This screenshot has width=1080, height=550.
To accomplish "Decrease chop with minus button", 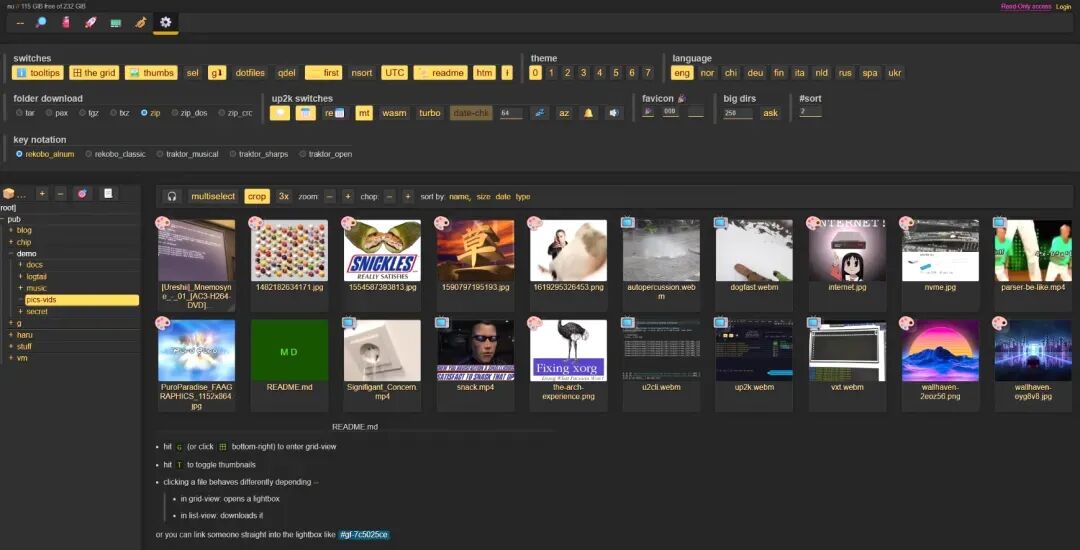I will coord(390,196).
